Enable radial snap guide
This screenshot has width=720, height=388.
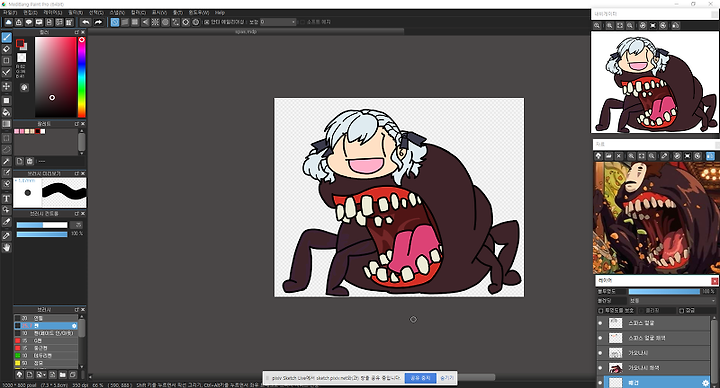point(155,22)
